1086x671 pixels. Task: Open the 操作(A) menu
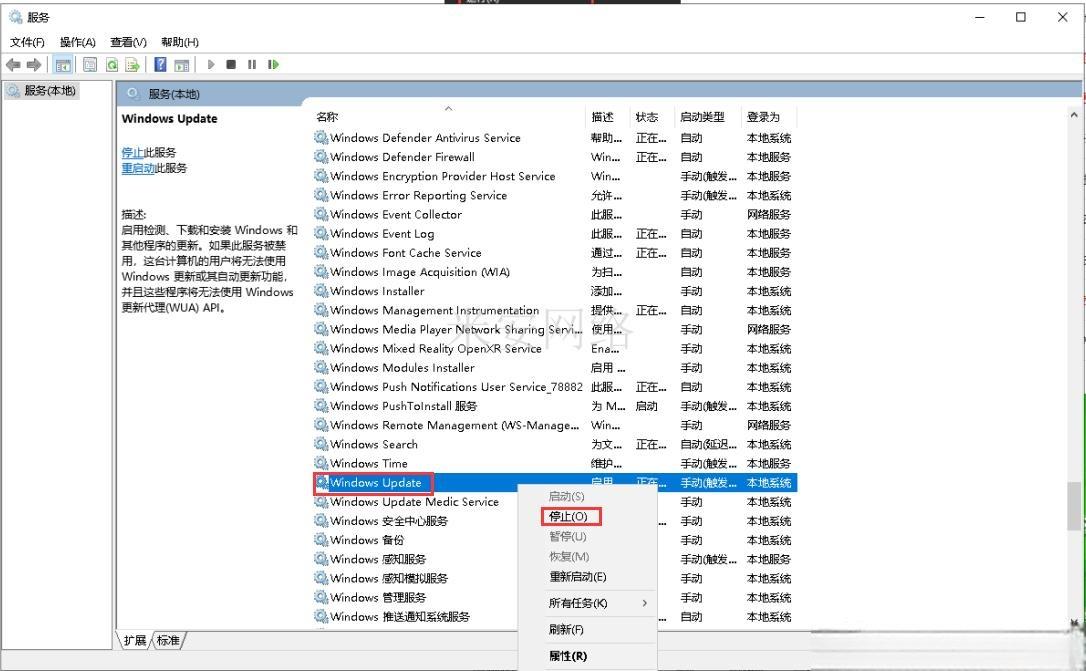(x=78, y=42)
